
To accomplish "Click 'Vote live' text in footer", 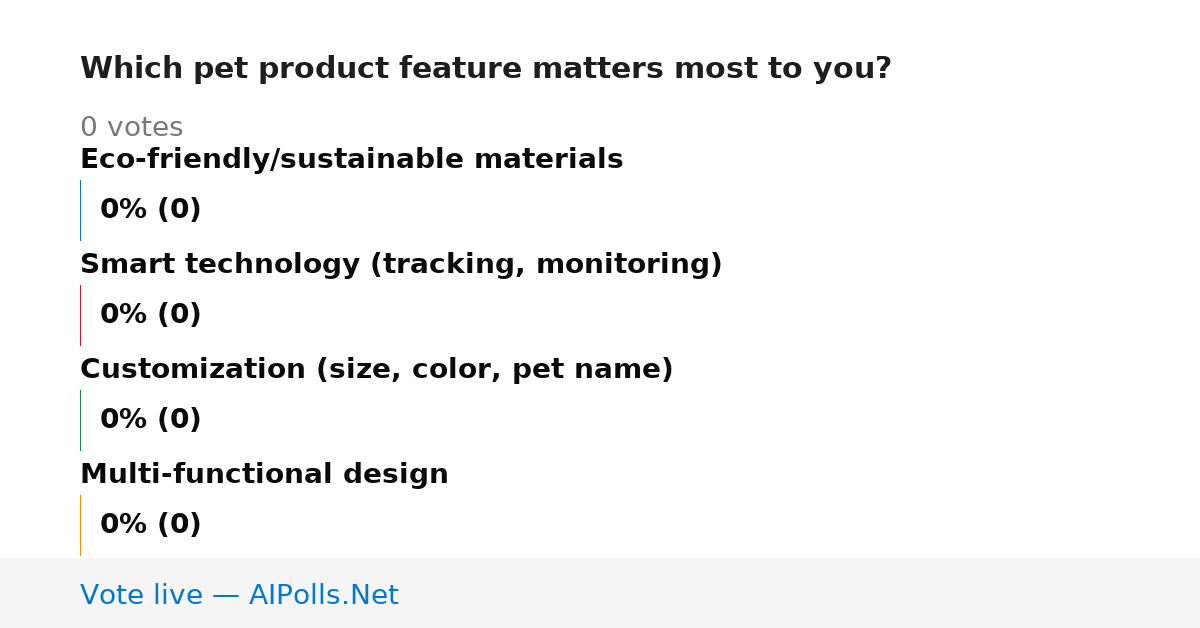I will click(x=141, y=595).
